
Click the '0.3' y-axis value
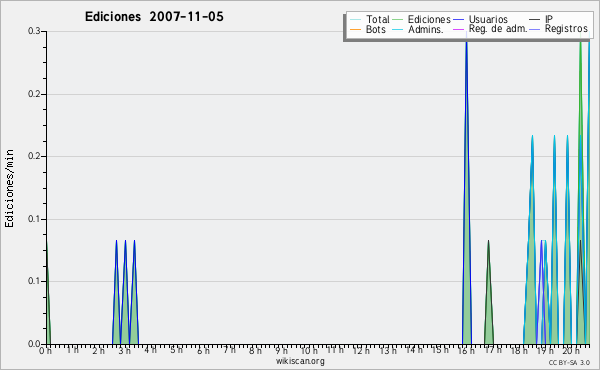34,31
